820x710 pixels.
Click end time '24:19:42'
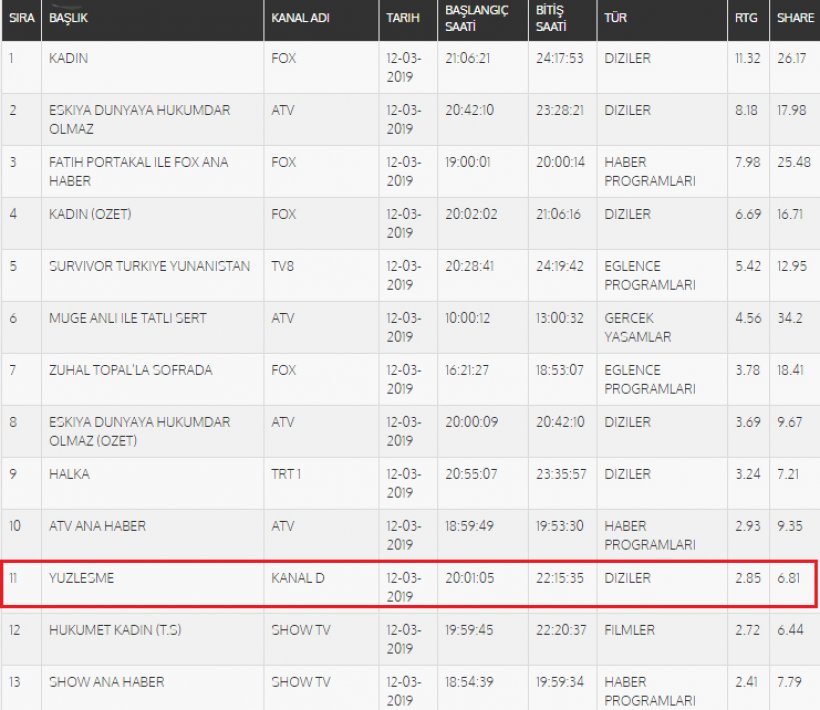[560, 266]
